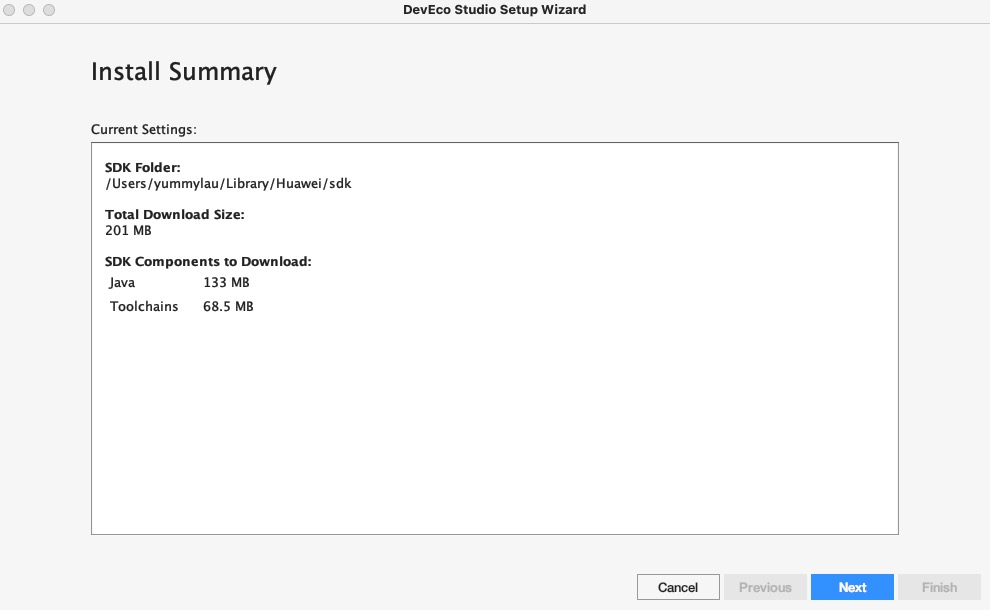Close the setup wizard window

(9, 10)
